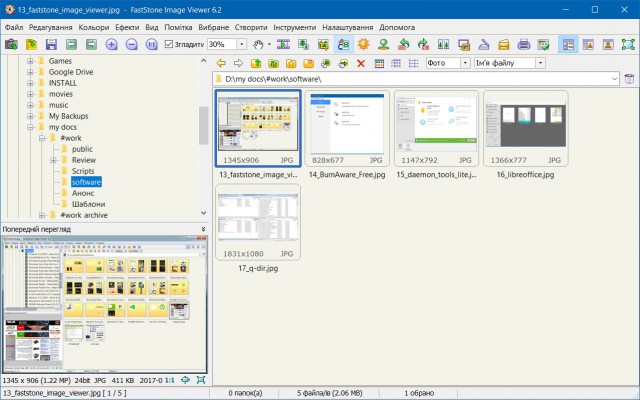Click the camera acquire-images icon
Screen dimensions: 640x400
[11, 44]
